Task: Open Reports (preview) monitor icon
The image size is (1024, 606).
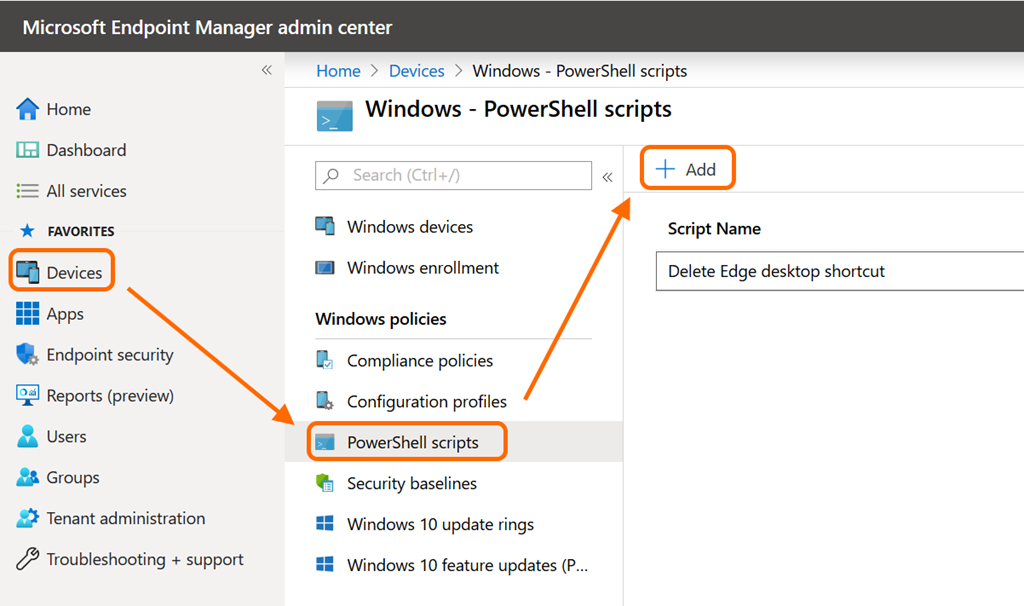Action: 28,396
